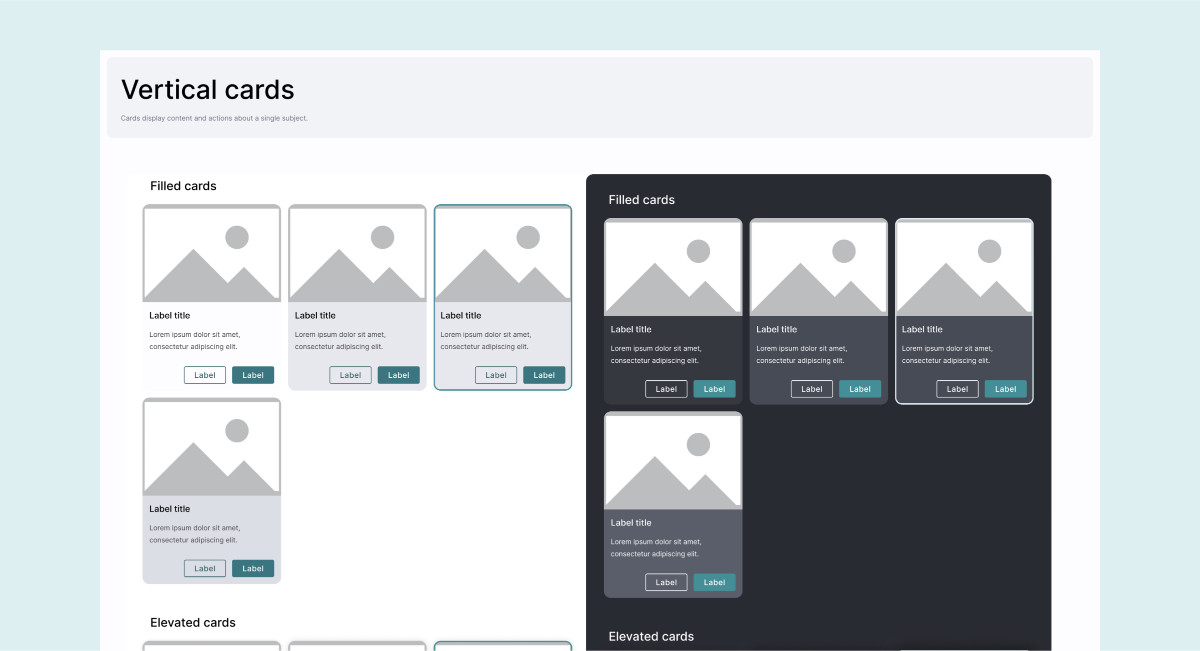Click the teal Label button on bottom dark card
1200x651 pixels.
(714, 581)
